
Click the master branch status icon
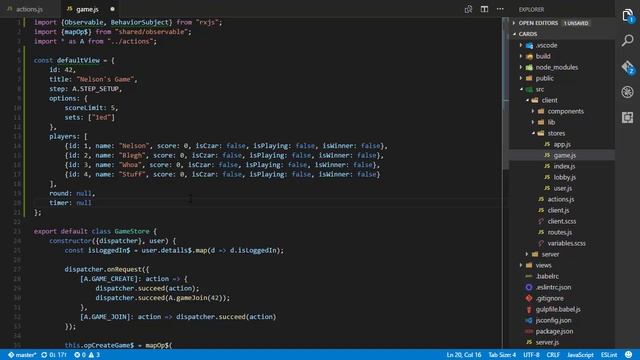(22, 355)
